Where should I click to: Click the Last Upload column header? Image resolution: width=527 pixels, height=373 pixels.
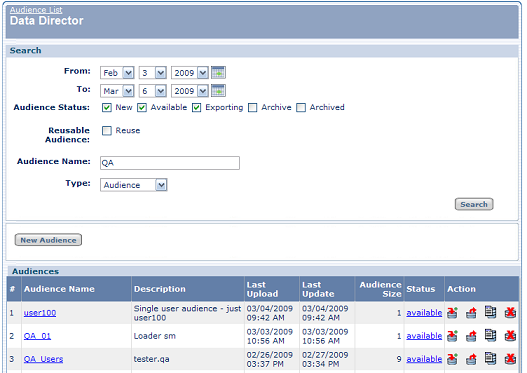tap(272, 289)
